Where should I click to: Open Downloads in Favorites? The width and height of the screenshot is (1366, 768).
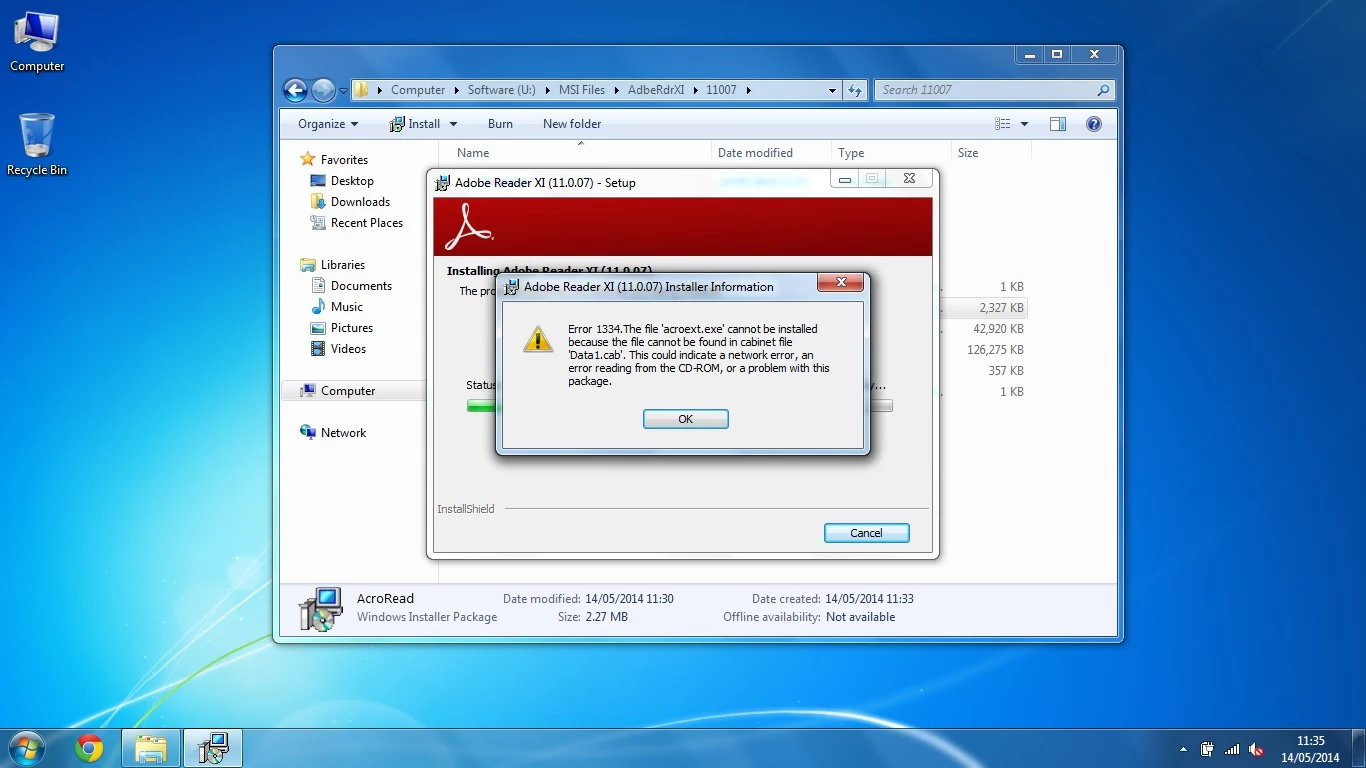pyautogui.click(x=360, y=202)
